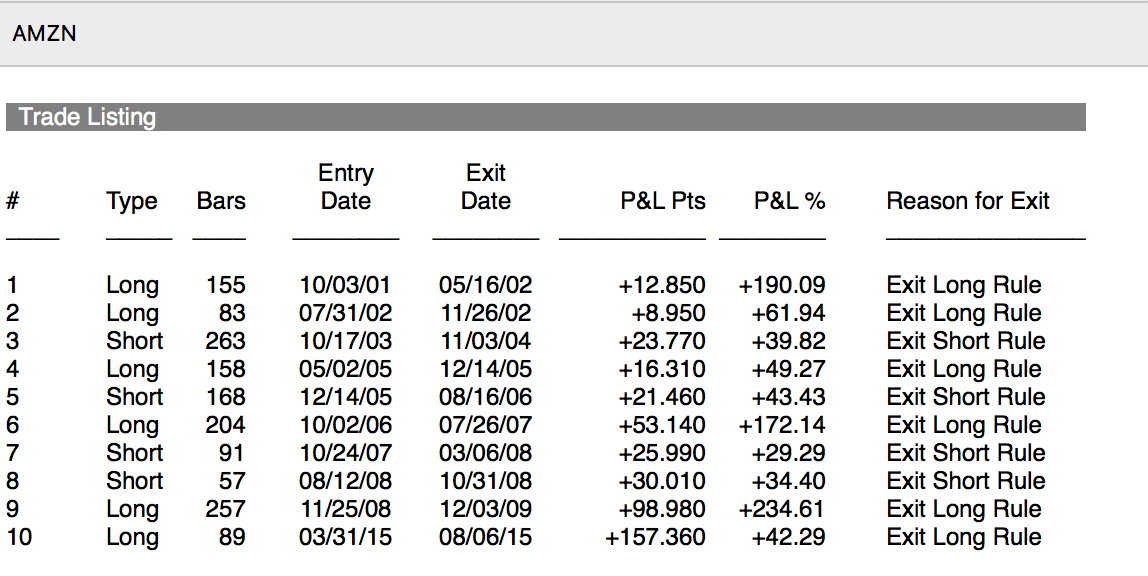1148x576 pixels.
Task: Click the P&L % column header
Action: (x=789, y=201)
